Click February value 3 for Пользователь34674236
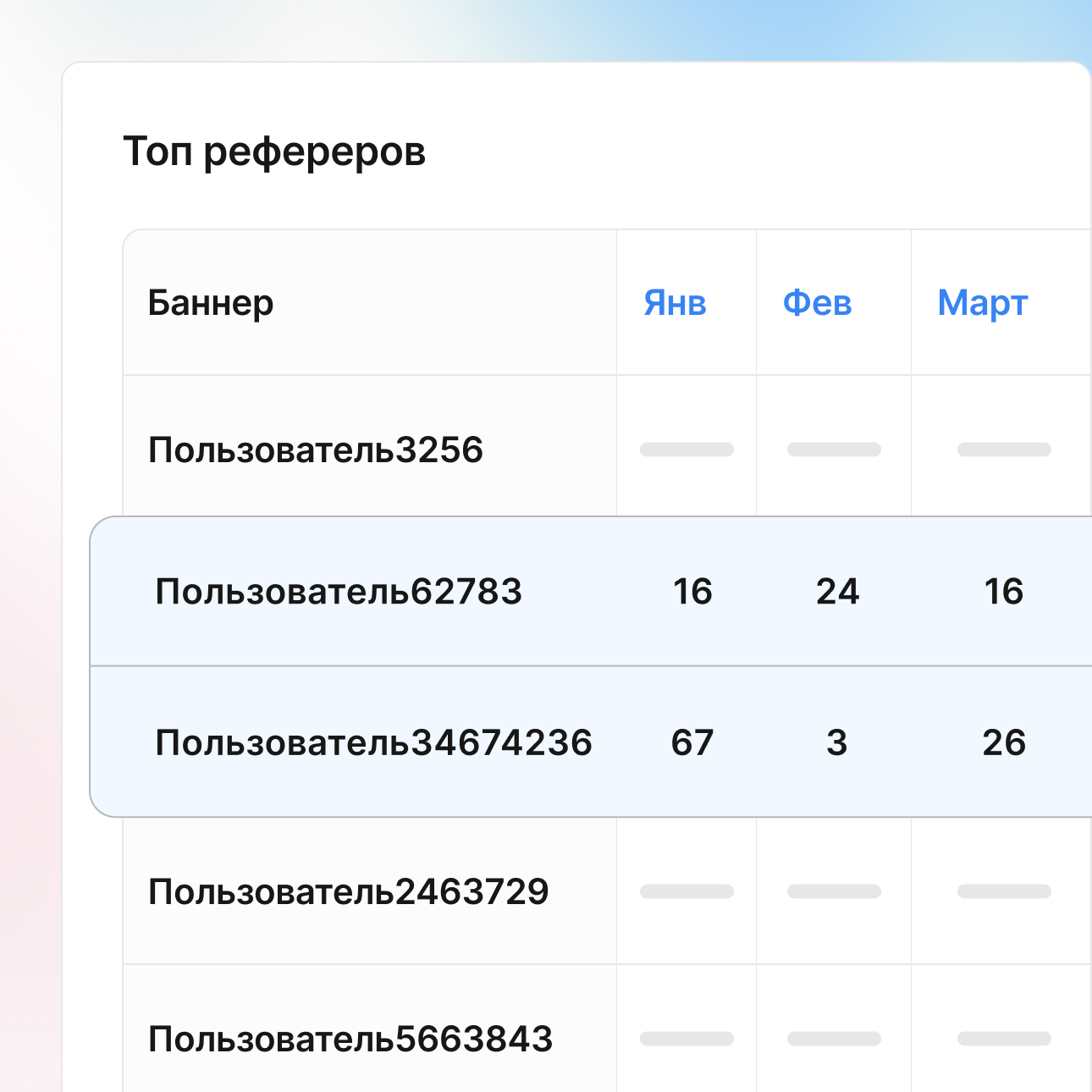The width and height of the screenshot is (1092, 1092). click(836, 742)
